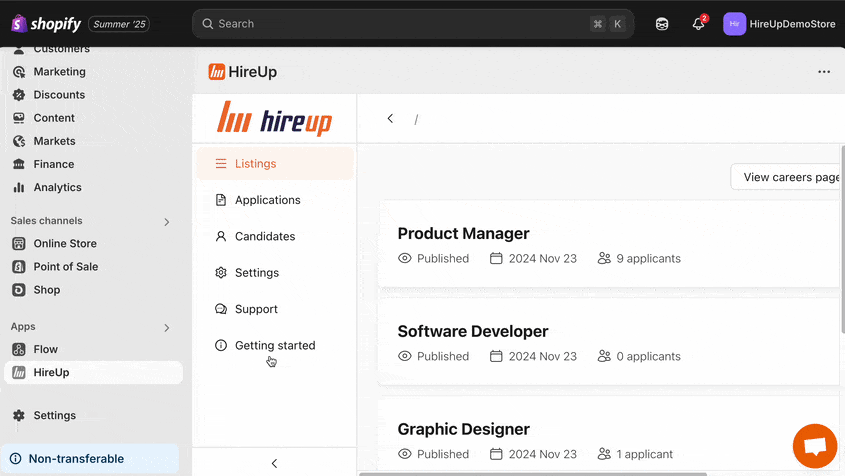
Task: Click the horizontal scrollbar at bottom
Action: click(530, 473)
